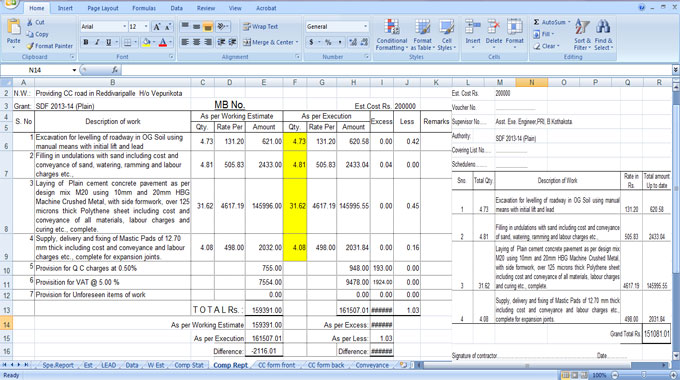Screen dimensions: 680x380
Task: Toggle Bold formatting
Action: 86,42
